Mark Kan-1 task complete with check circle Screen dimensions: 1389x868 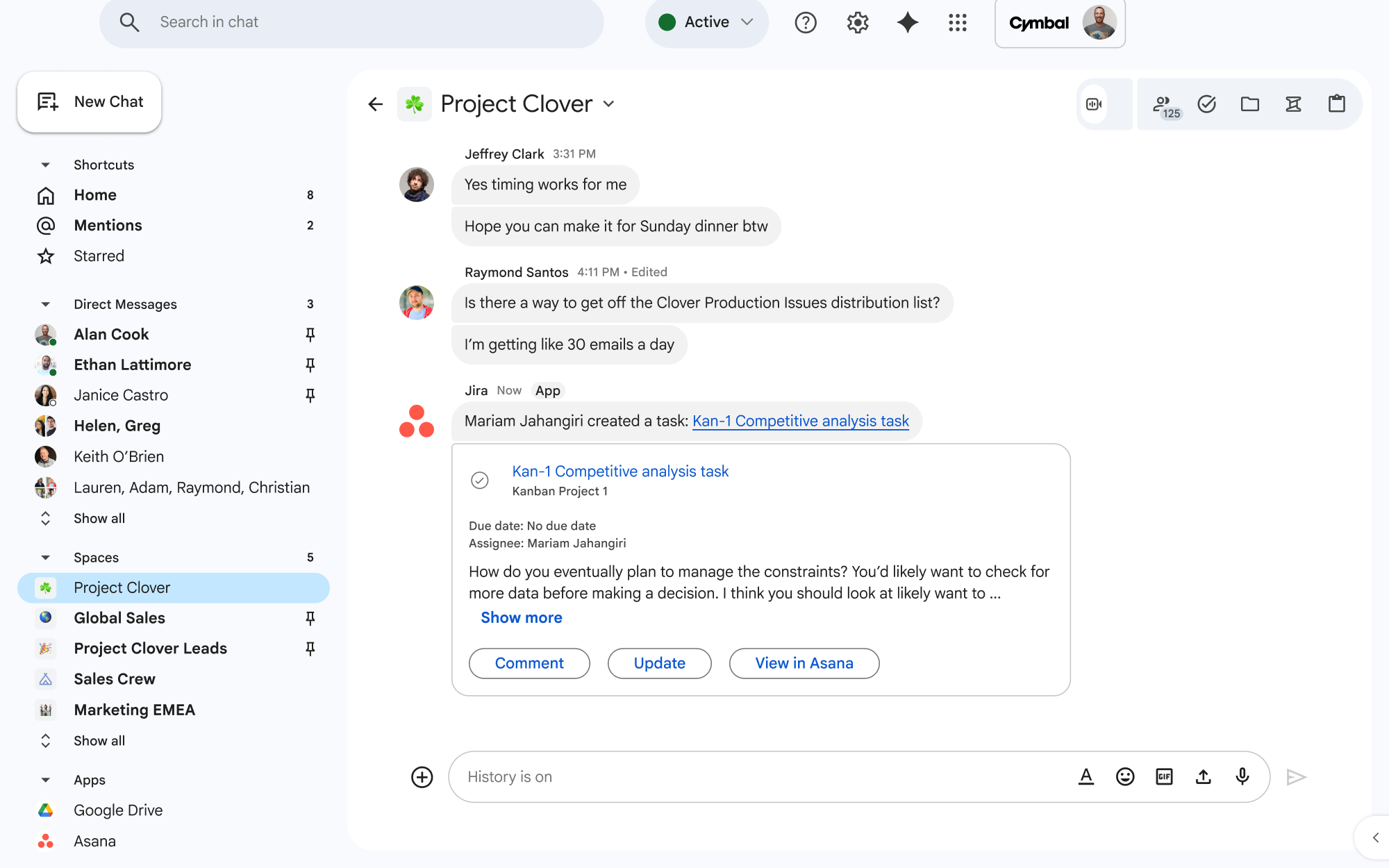click(480, 481)
